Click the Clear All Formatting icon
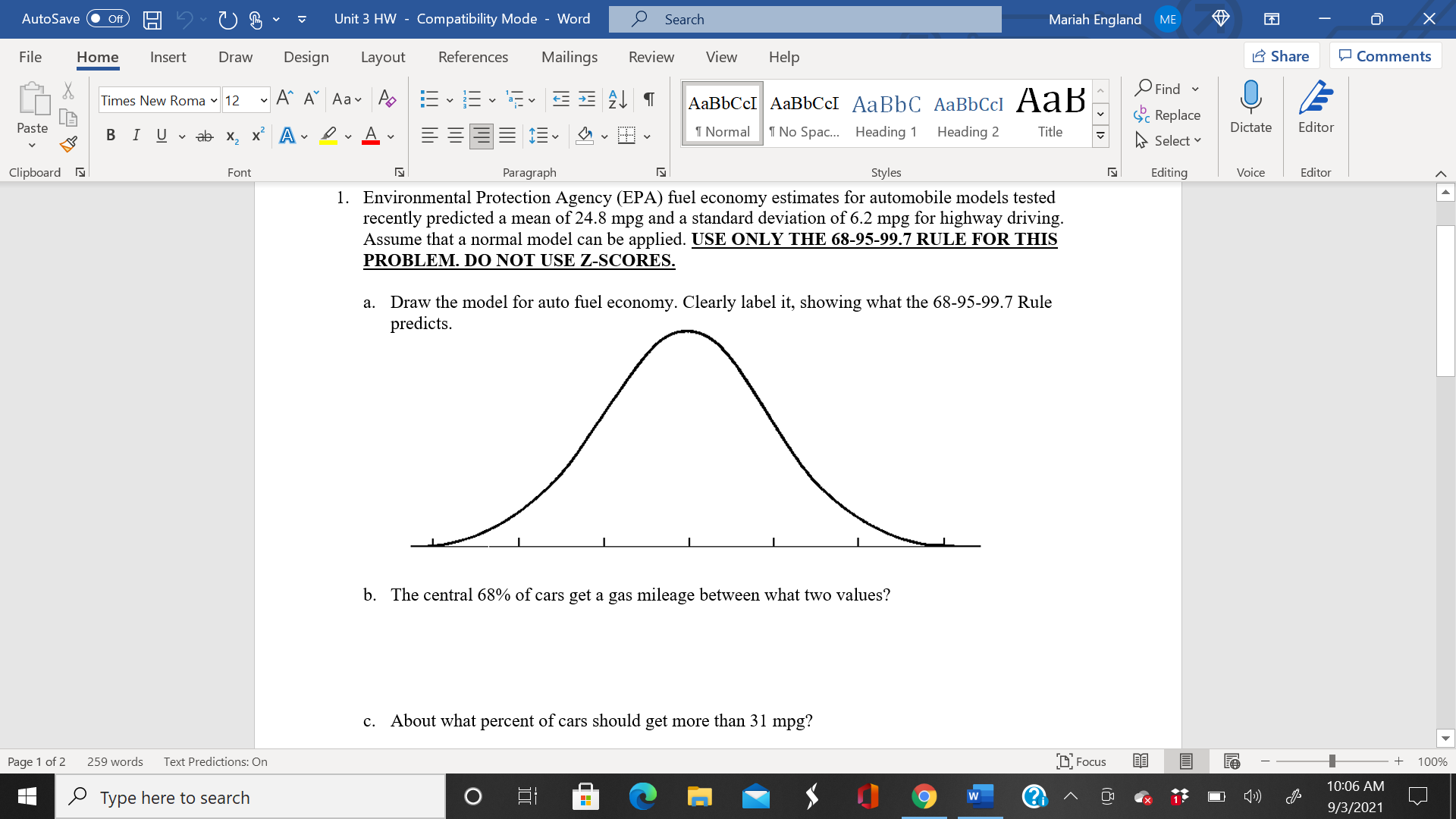 387,99
